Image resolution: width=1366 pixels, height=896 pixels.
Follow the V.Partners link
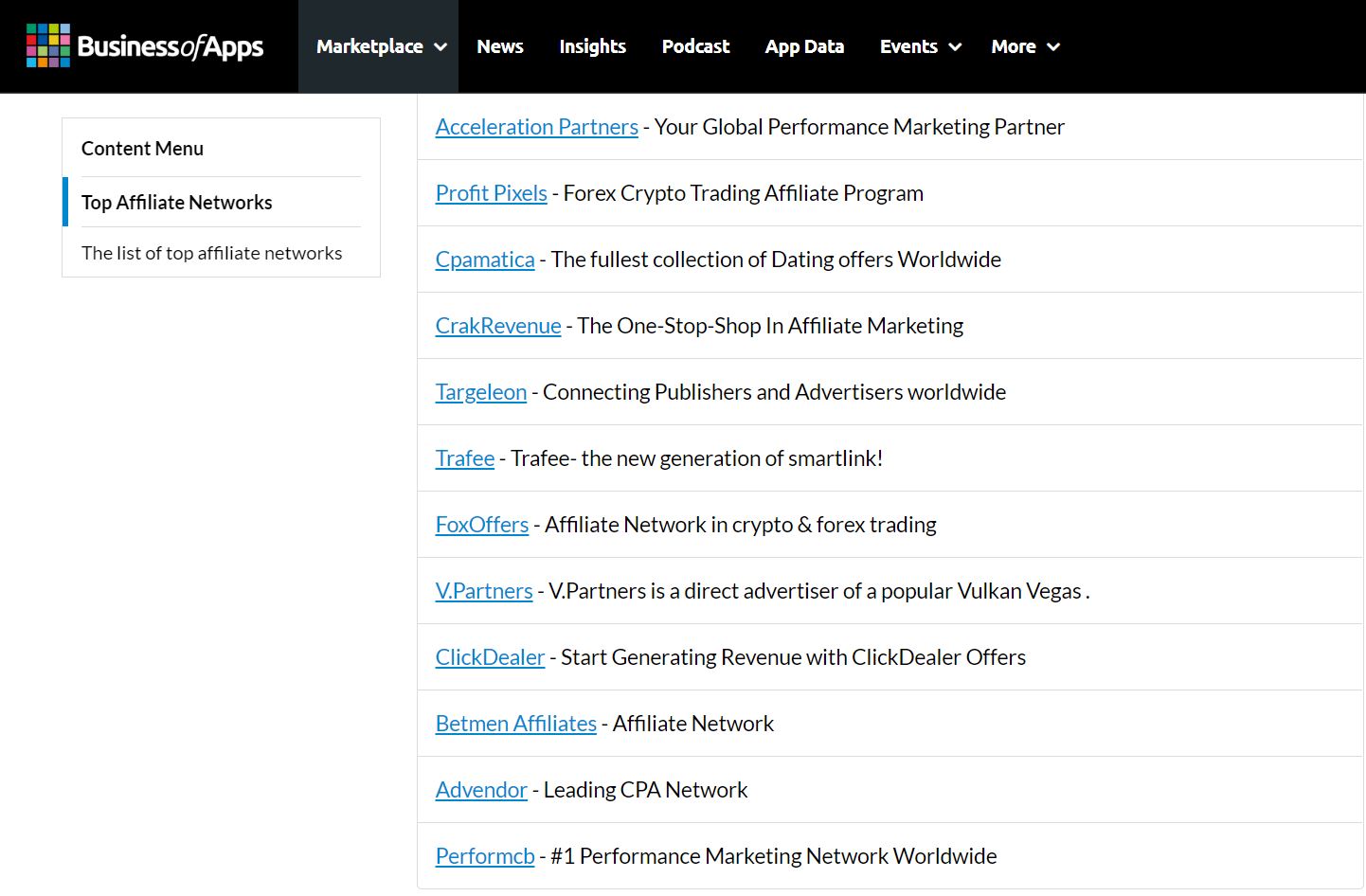(484, 591)
